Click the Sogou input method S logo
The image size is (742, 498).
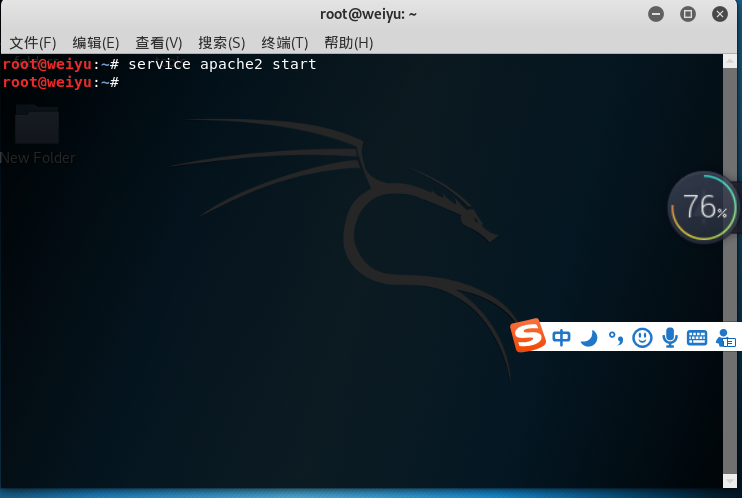click(x=527, y=335)
